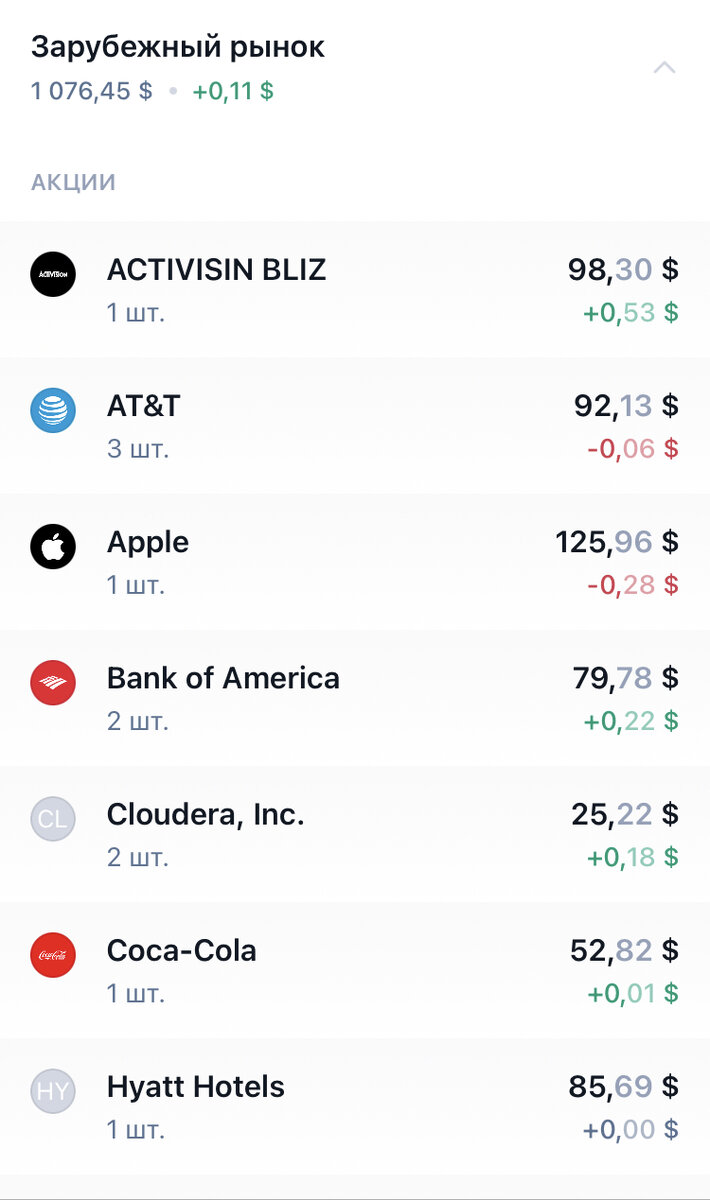Viewport: 710px width, 1200px height.
Task: Tap the Coca-Cola red logo icon
Action: [53, 954]
